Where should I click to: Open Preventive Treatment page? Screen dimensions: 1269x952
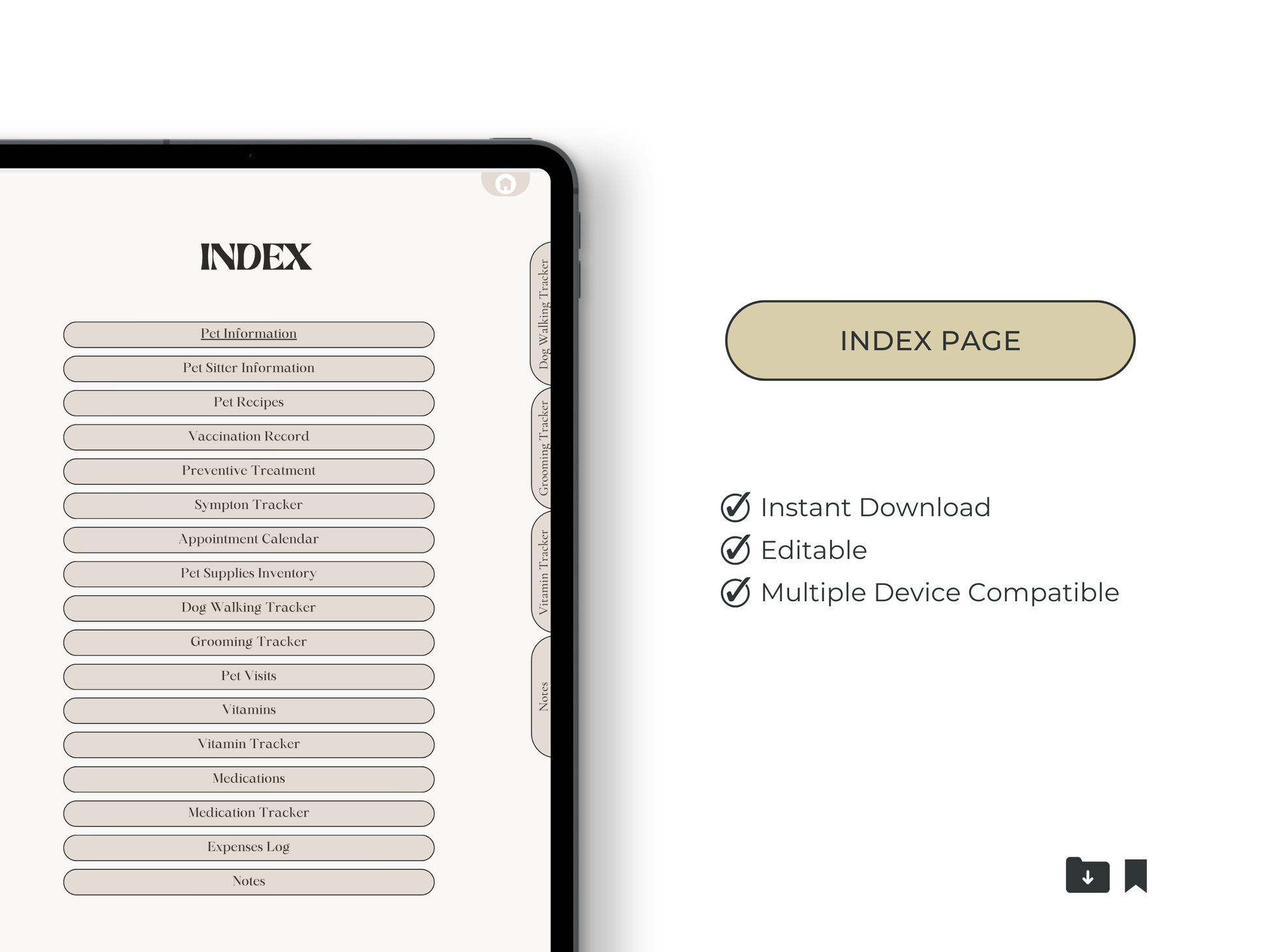click(248, 471)
